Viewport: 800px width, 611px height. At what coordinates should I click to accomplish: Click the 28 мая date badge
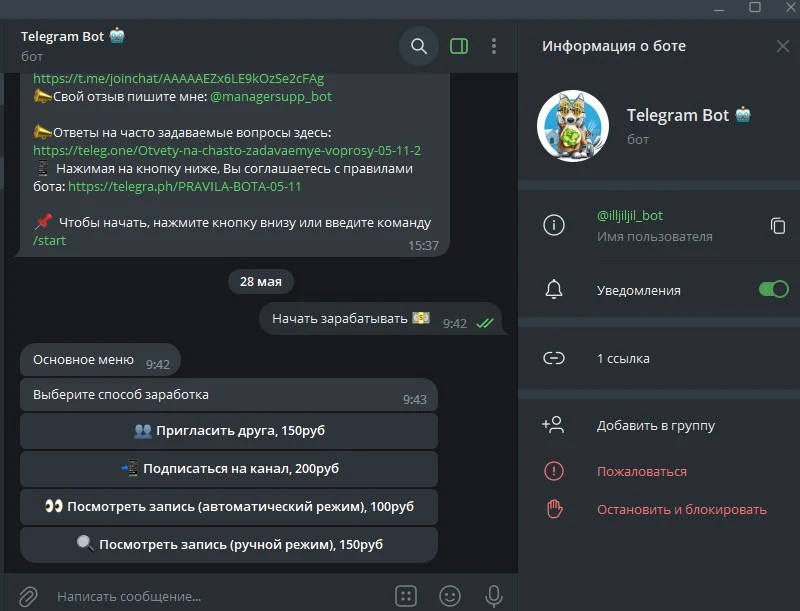point(261,282)
